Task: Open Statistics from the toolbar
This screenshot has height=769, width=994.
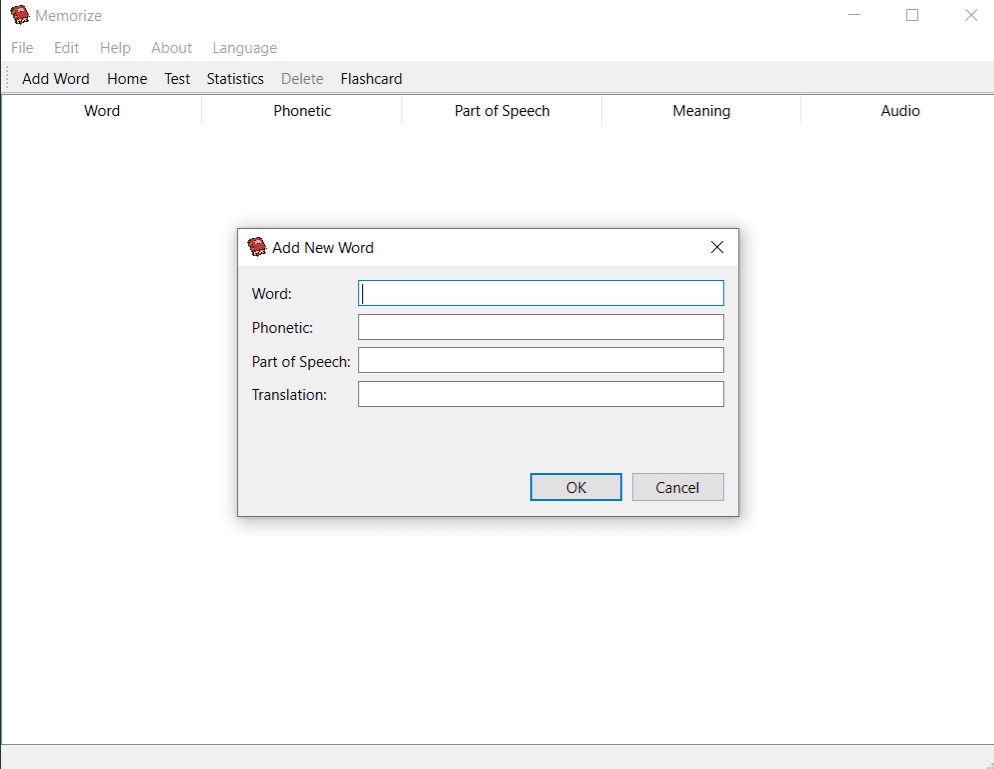Action: tap(235, 79)
